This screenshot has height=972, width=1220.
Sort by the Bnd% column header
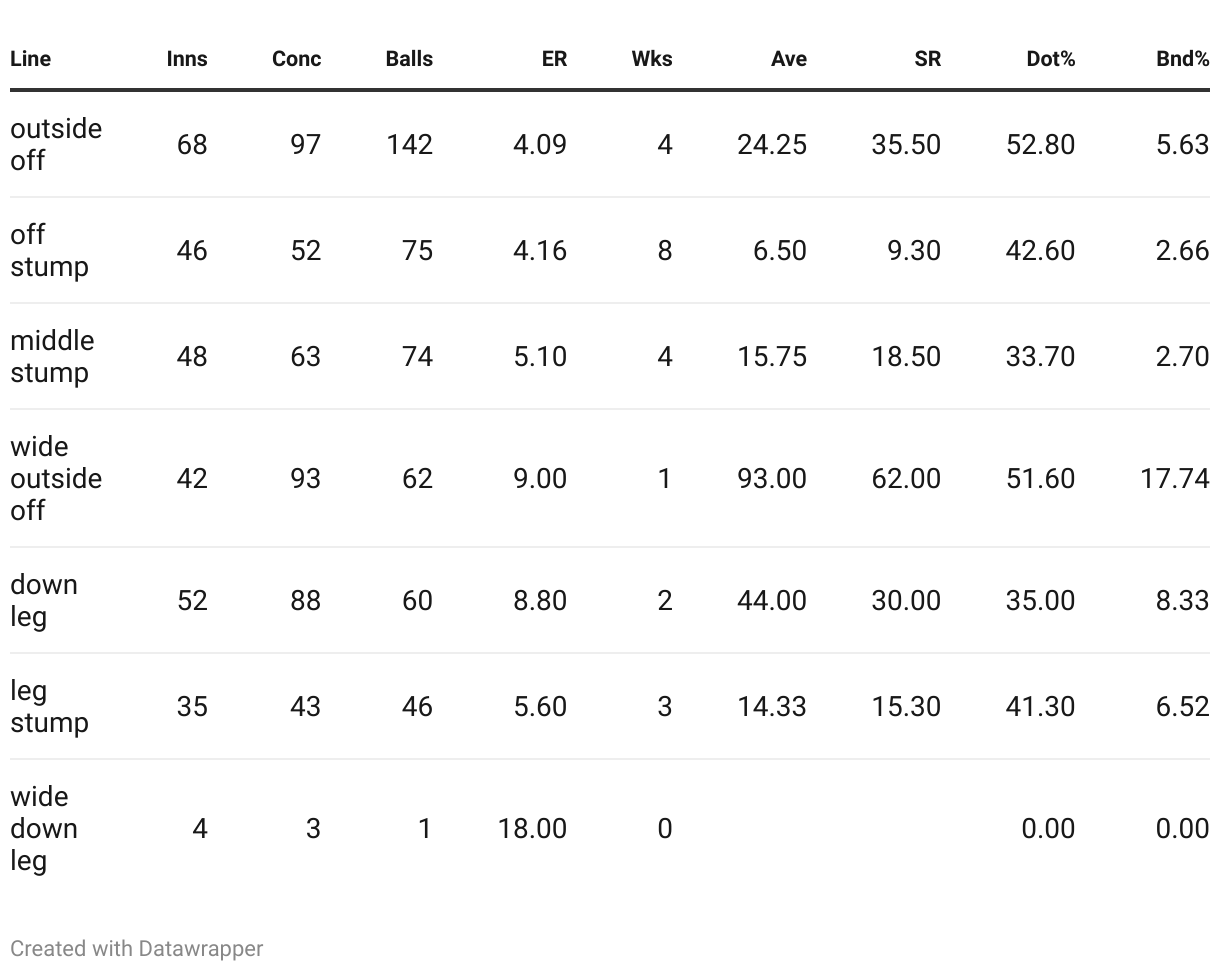coord(1183,59)
